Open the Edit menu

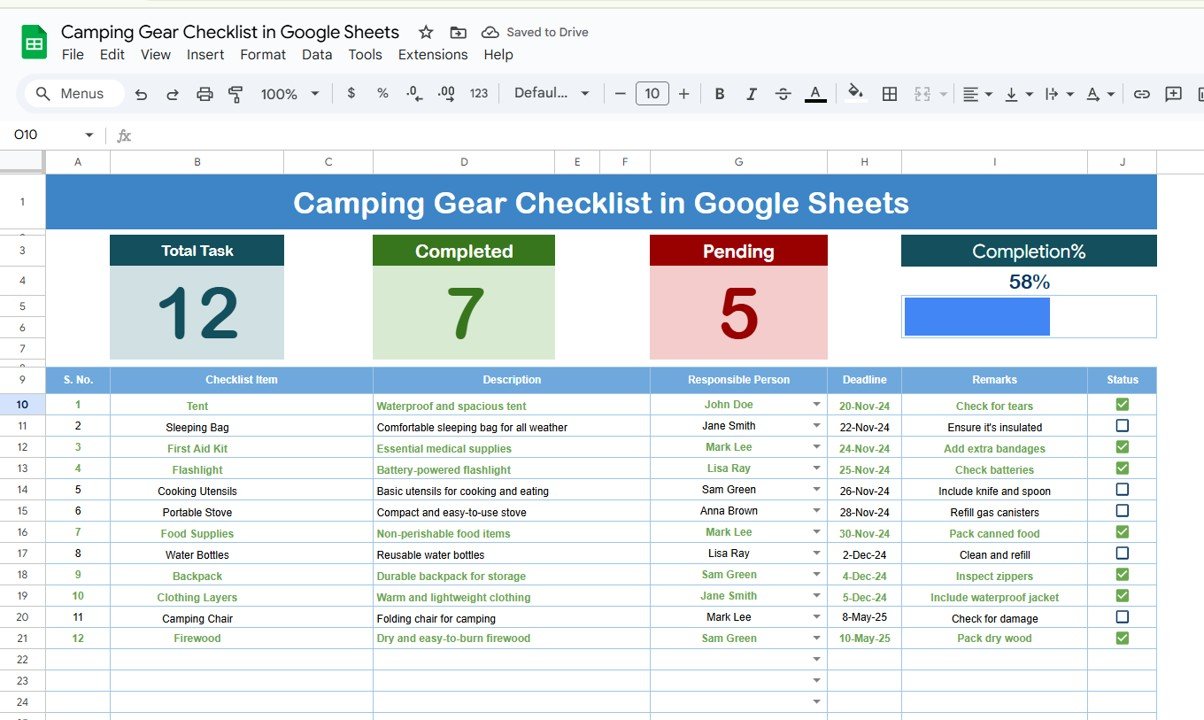click(x=112, y=55)
